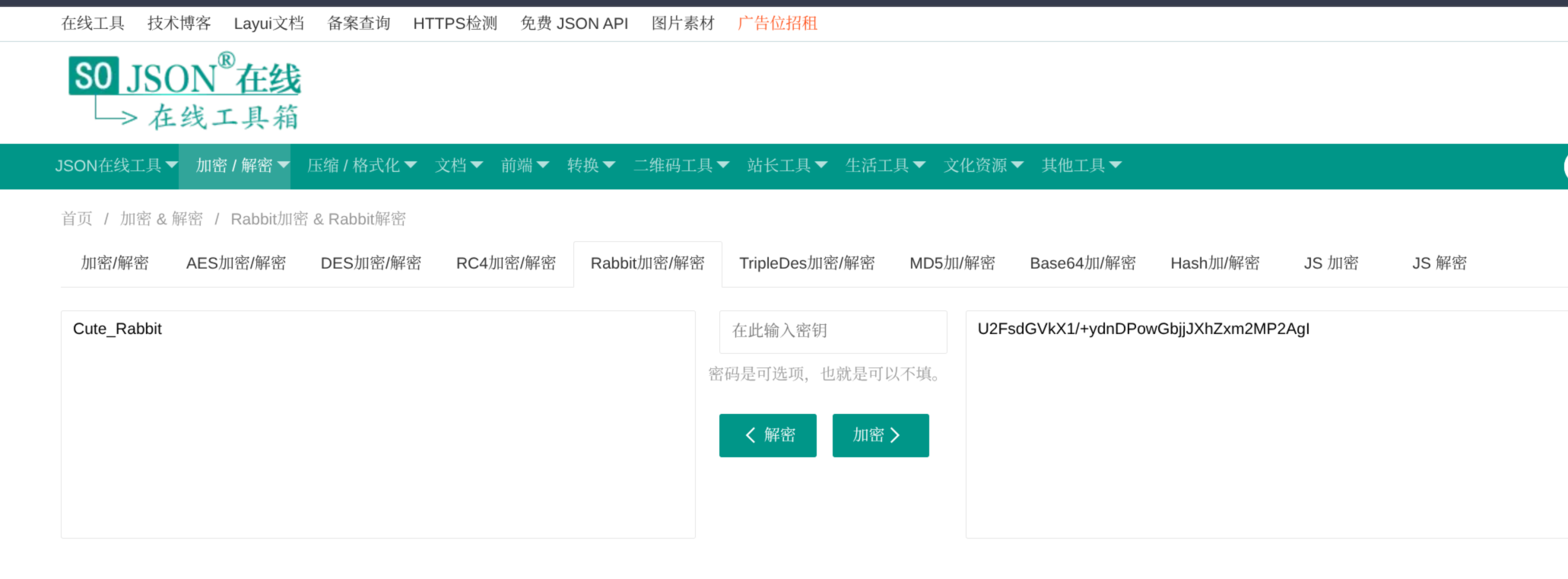This screenshot has height=579, width=1568.
Task: Switch to the AES加密/解密 tab
Action: tap(236, 263)
